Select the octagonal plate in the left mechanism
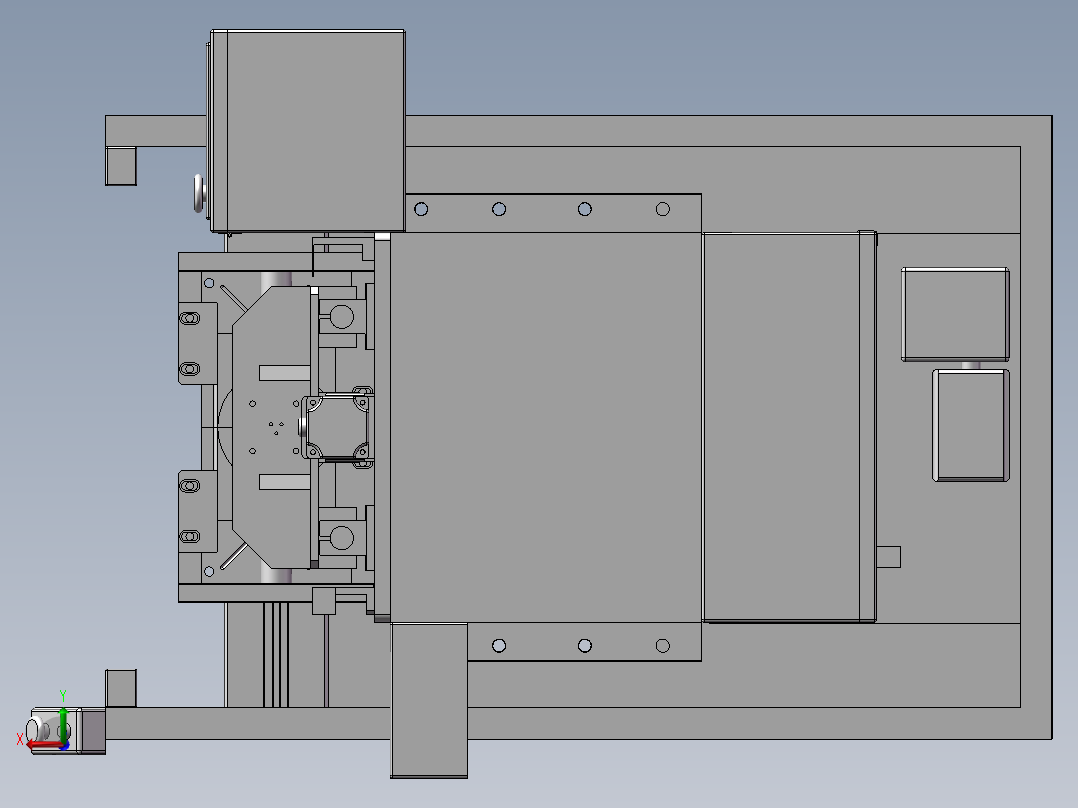Image resolution: width=1078 pixels, height=808 pixels. pyautogui.click(x=272, y=427)
